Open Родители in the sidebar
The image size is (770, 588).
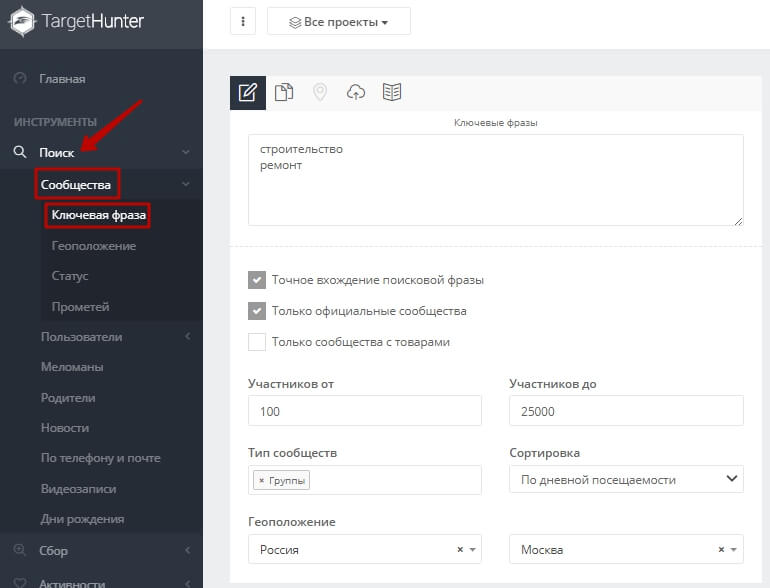point(68,398)
